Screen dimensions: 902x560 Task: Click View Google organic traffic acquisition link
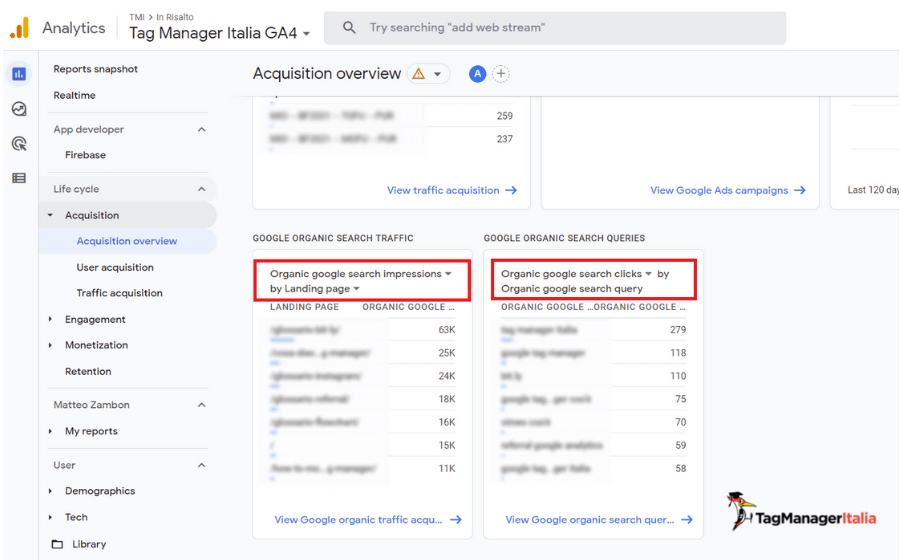[x=358, y=520]
